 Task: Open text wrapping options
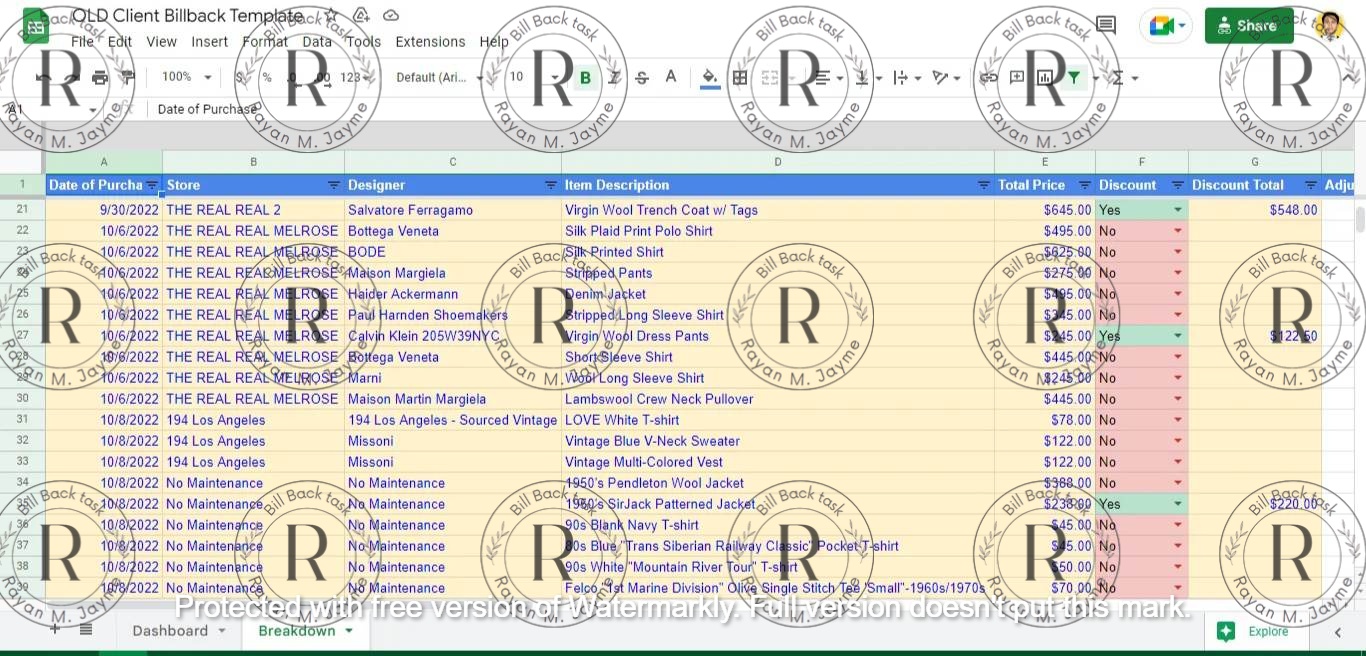[x=905, y=77]
